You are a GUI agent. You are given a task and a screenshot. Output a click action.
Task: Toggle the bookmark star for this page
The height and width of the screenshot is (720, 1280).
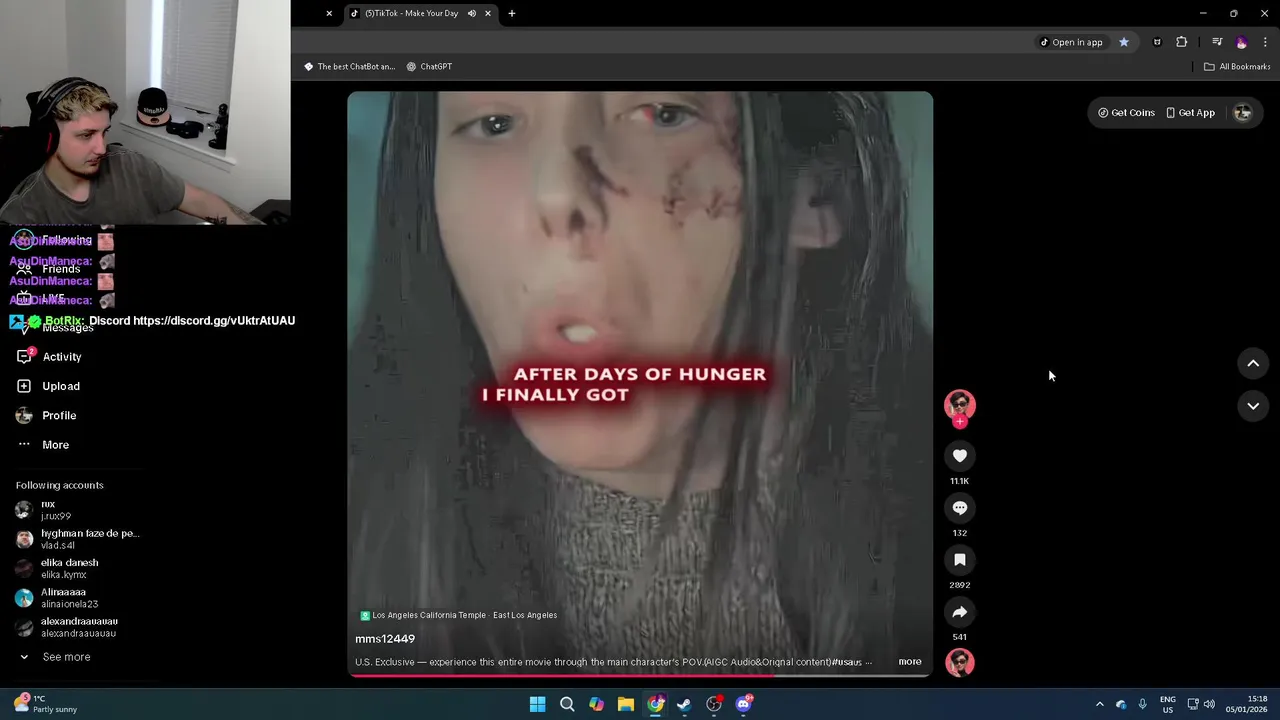tap(1124, 42)
